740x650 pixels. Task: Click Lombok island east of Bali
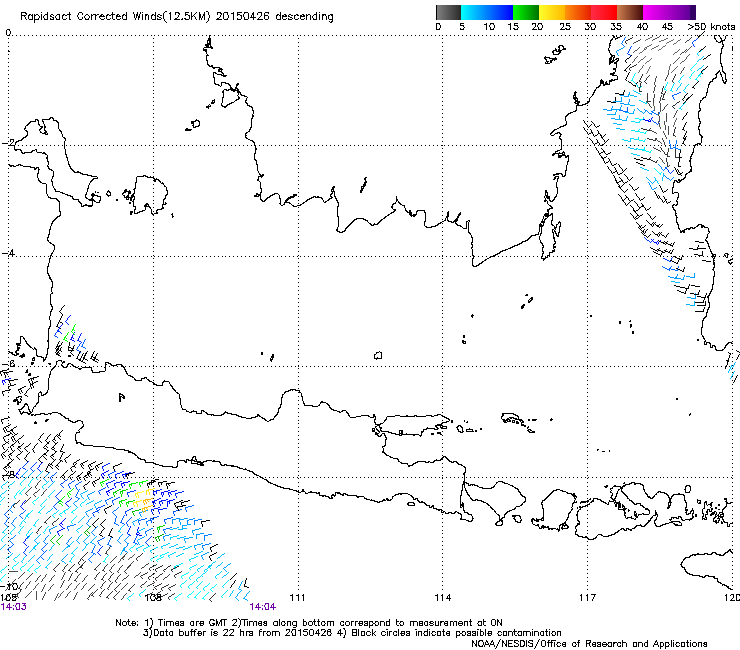(x=557, y=509)
